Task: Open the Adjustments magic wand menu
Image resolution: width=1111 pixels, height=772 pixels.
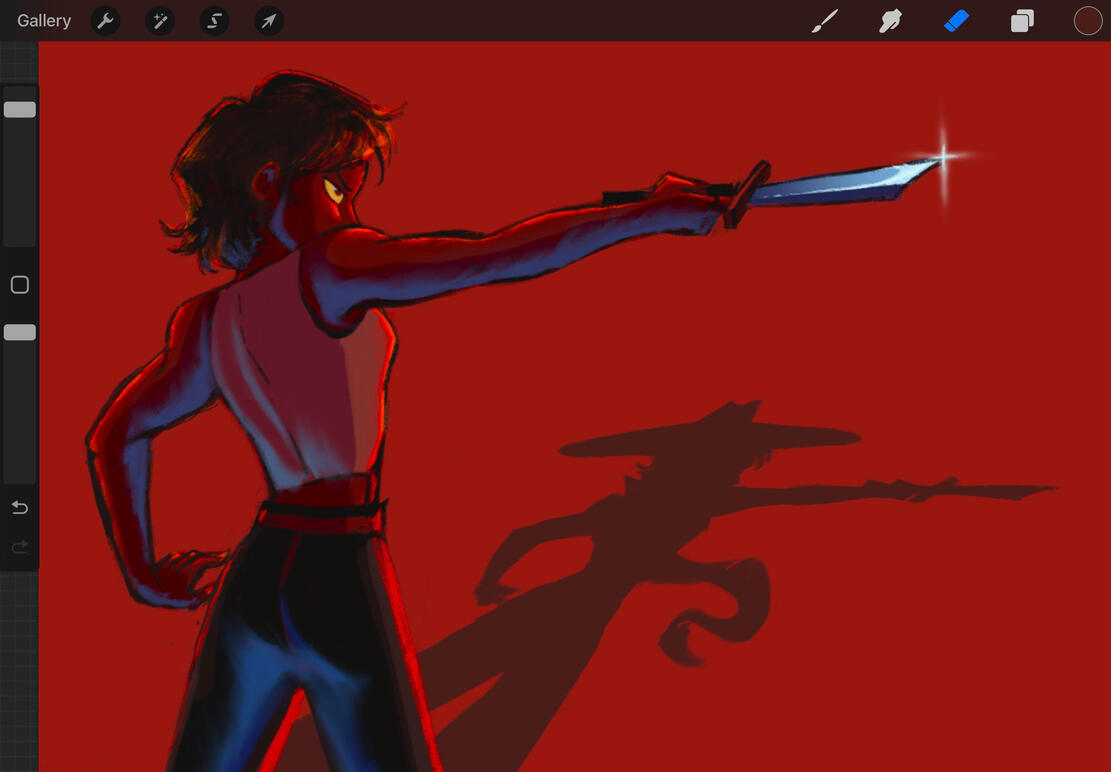Action: (x=160, y=21)
